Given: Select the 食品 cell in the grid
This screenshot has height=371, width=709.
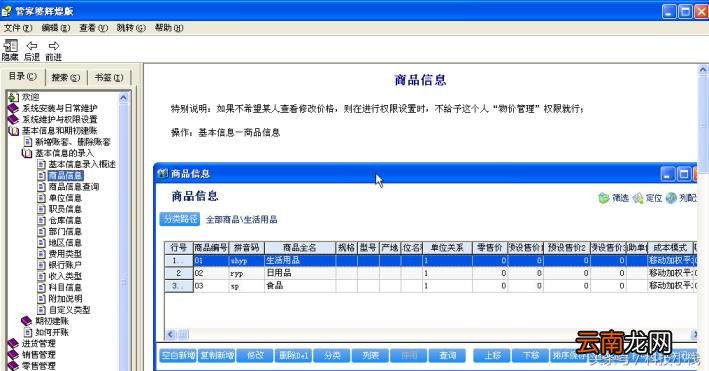Looking at the screenshot, I should tap(299, 286).
